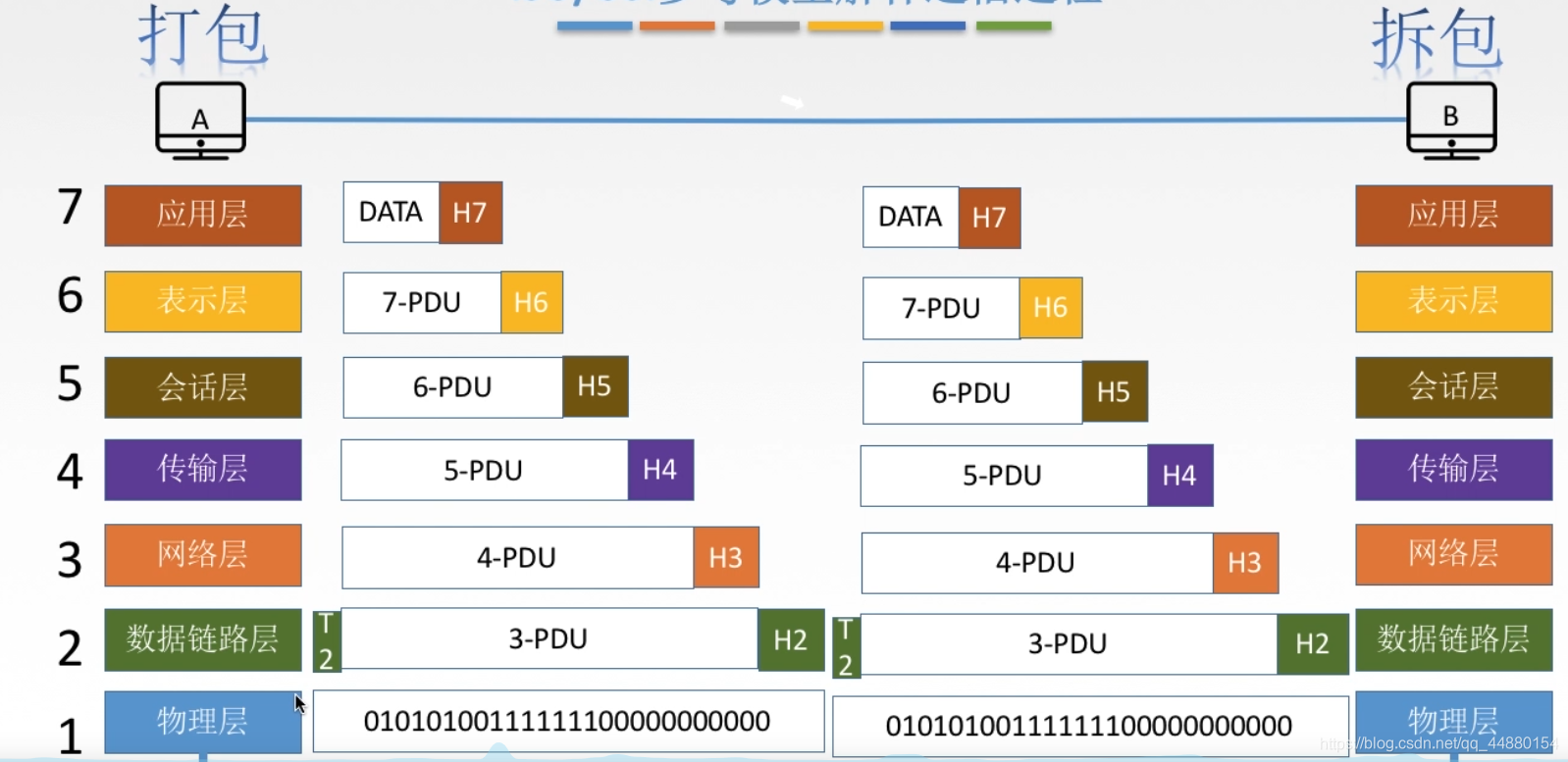This screenshot has height=762, width=1568.
Task: Click layer number 2 beside 数据链路层
Action: click(70, 648)
